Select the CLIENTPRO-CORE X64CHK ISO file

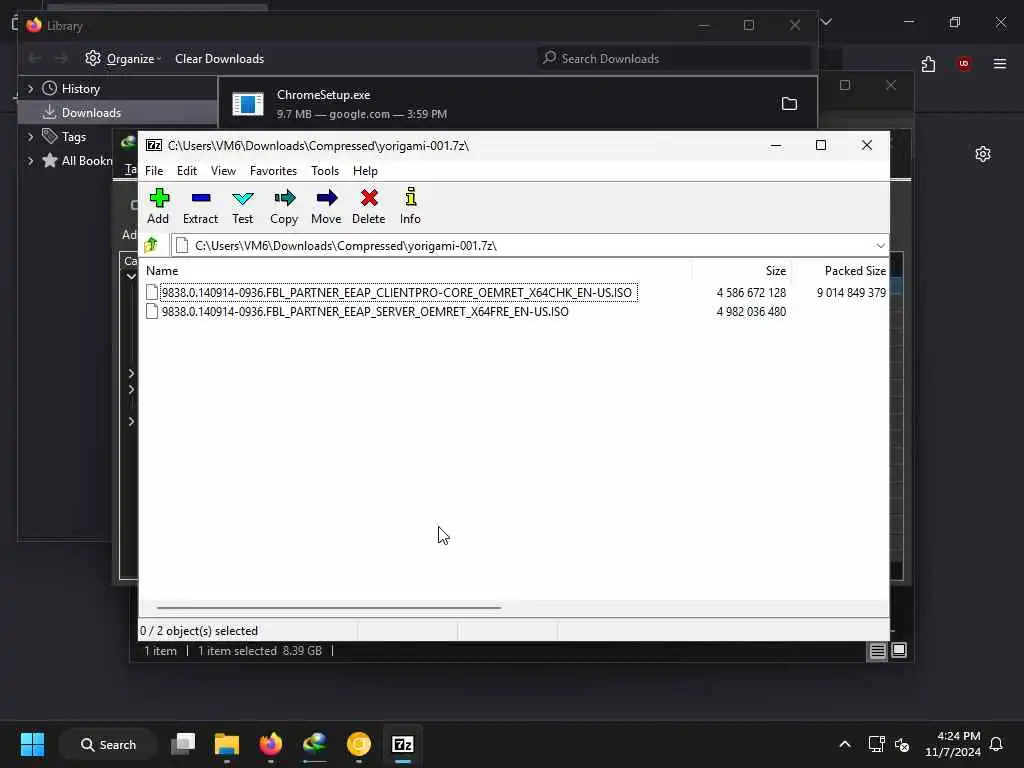(x=397, y=293)
